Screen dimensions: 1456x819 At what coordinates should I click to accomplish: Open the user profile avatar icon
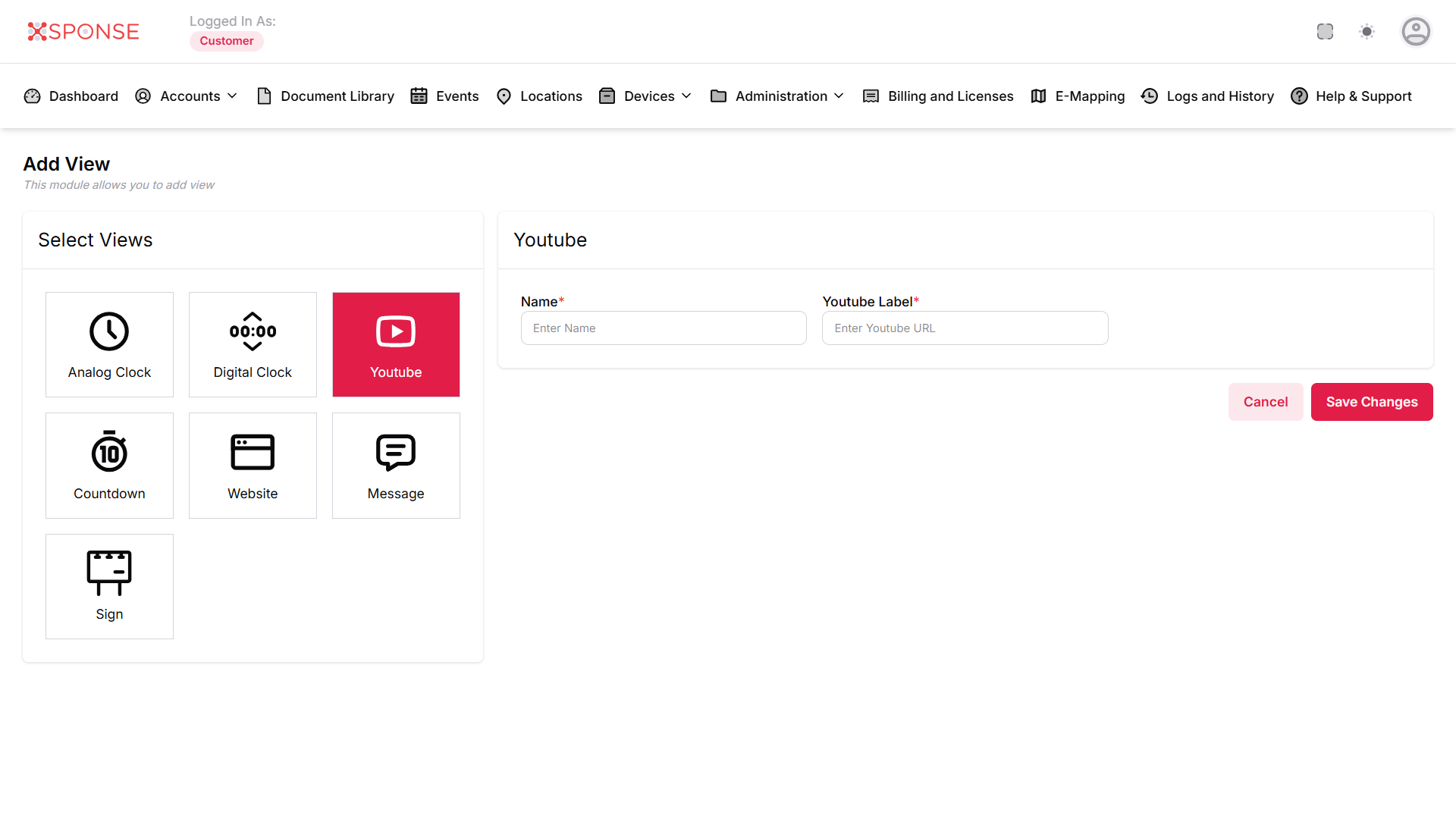tap(1415, 32)
